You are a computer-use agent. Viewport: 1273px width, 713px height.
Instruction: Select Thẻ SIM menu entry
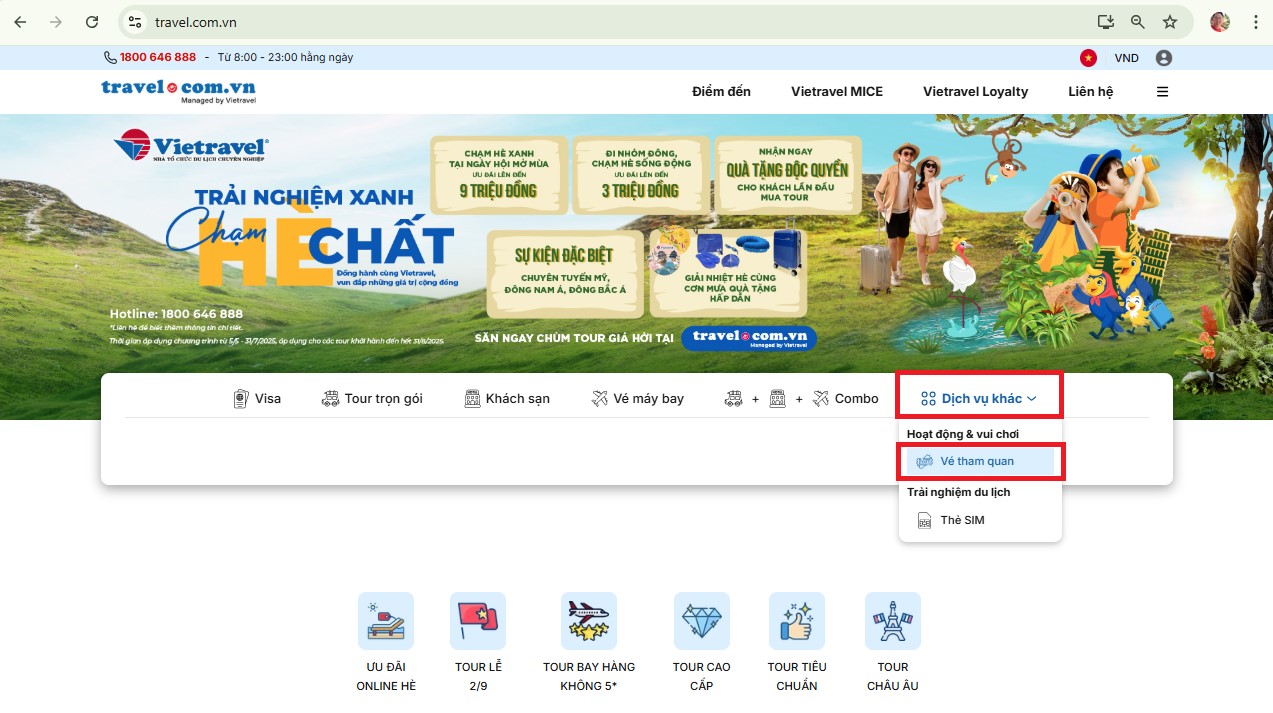(980, 520)
